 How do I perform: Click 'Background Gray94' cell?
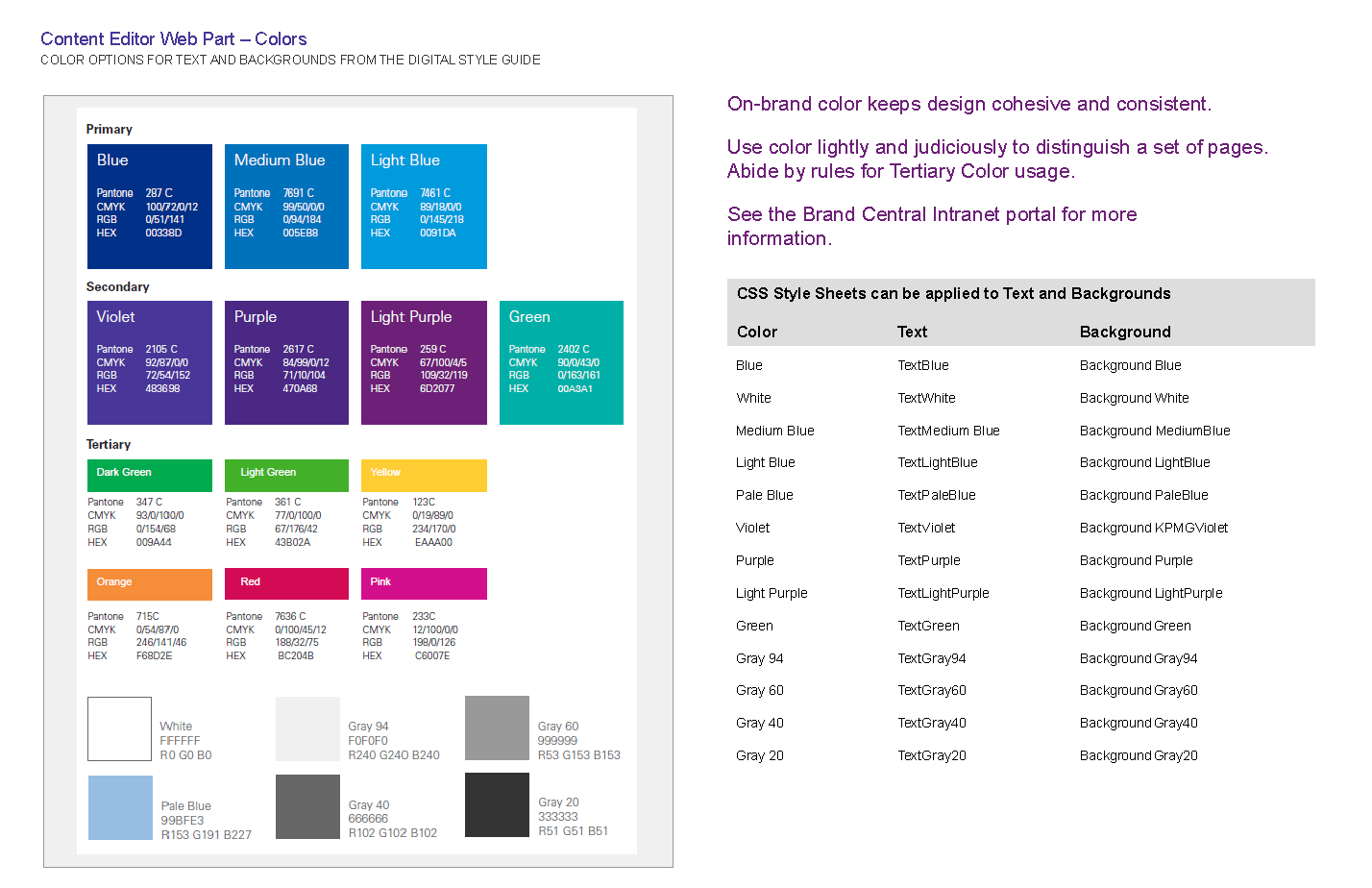(x=1139, y=659)
